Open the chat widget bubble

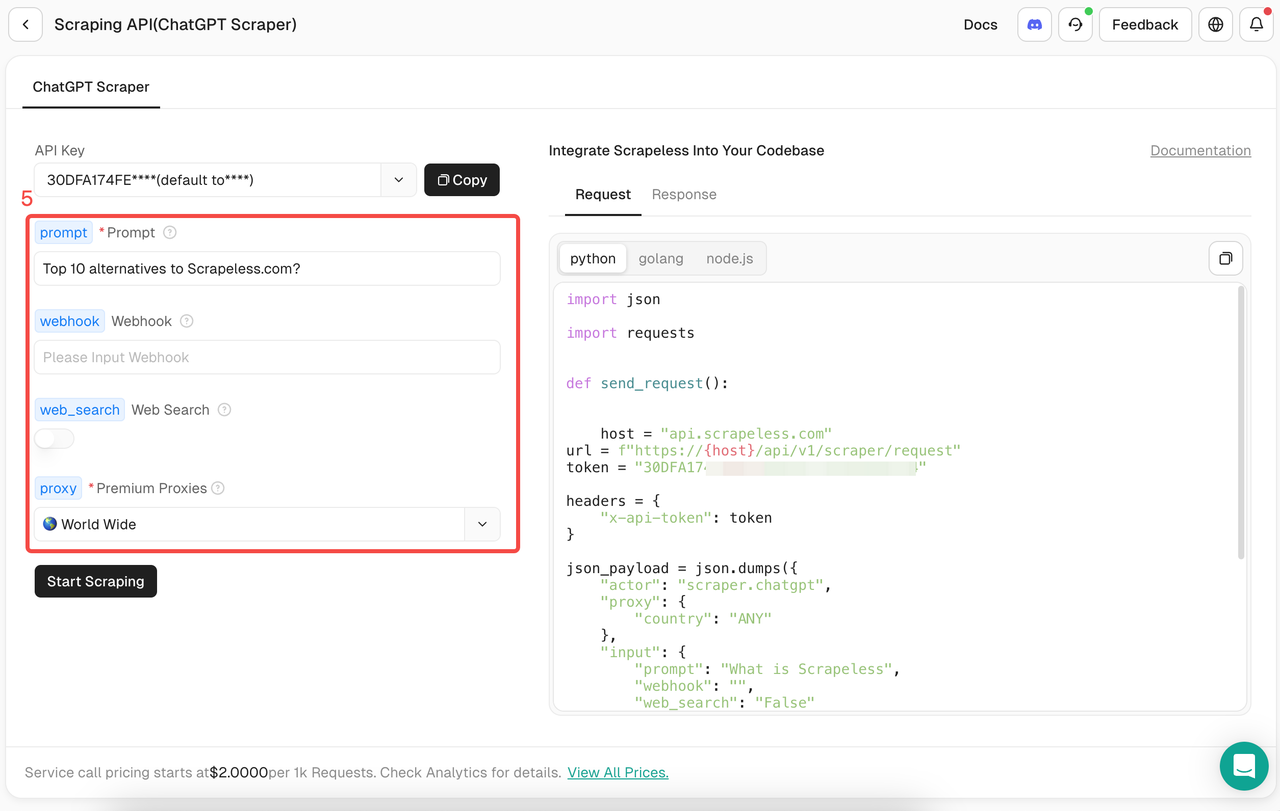tap(1244, 766)
